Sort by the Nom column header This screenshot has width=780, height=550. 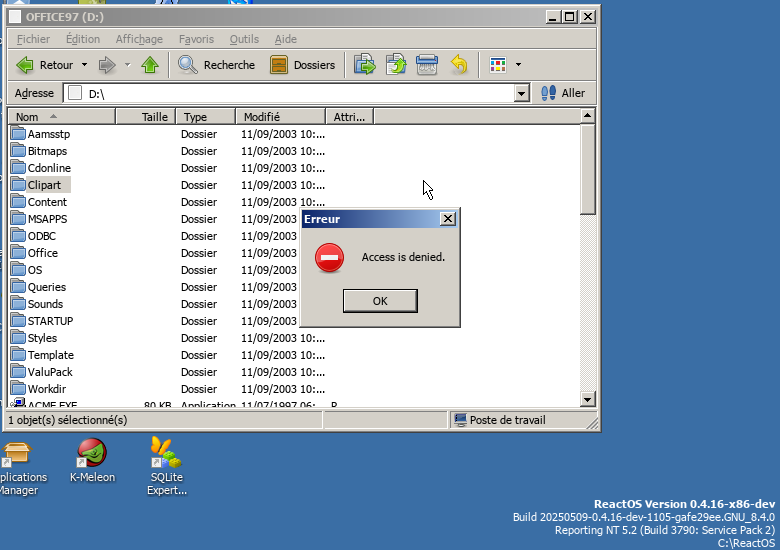62,117
